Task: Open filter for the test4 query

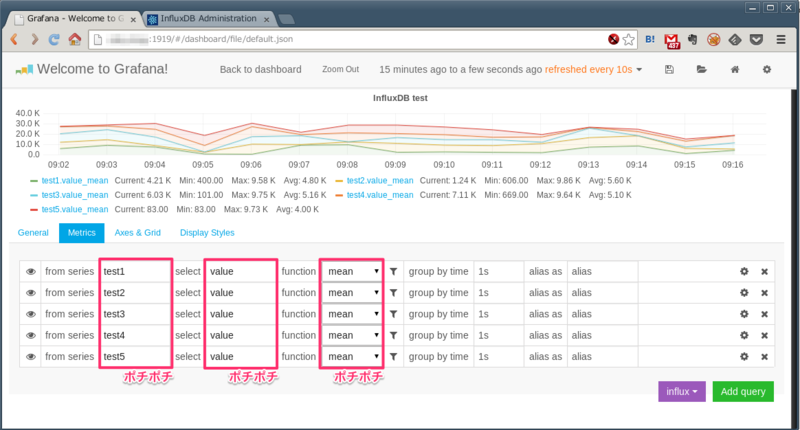Action: tap(393, 336)
